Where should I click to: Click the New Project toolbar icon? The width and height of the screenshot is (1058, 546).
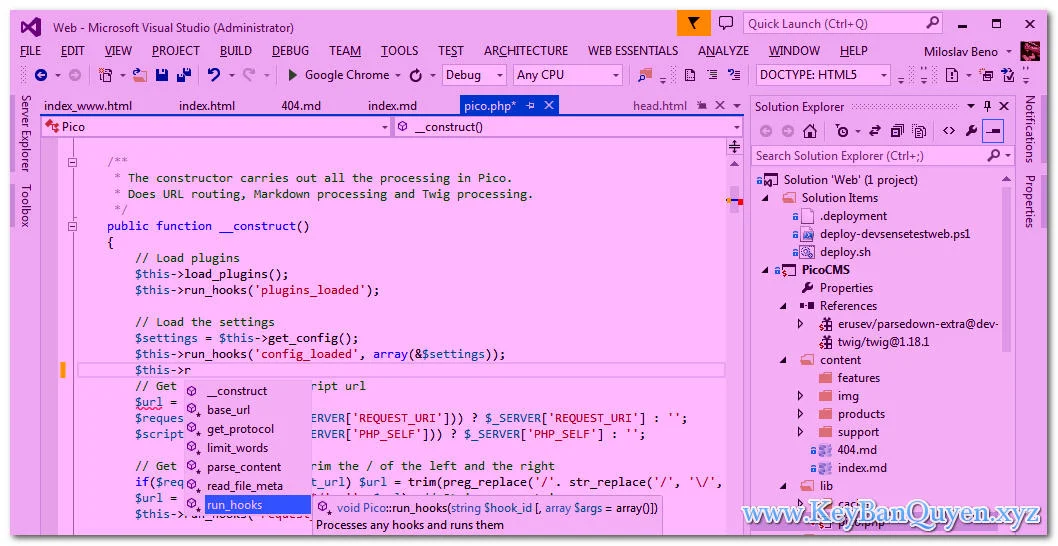105,75
